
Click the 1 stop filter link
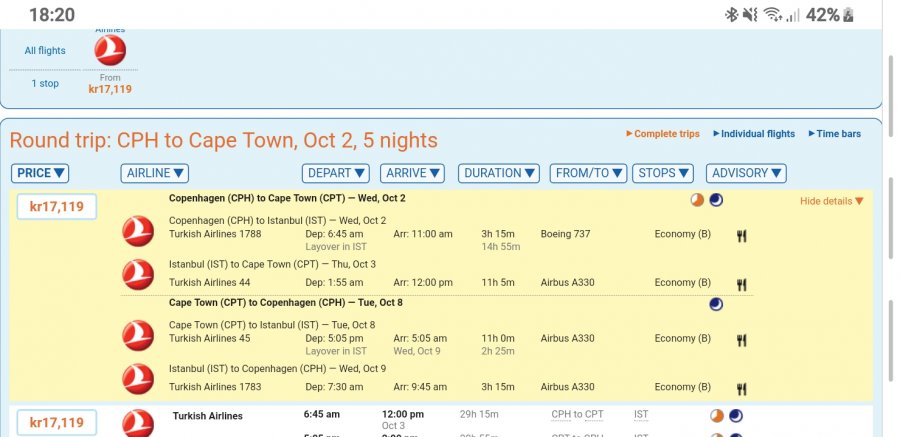pos(45,83)
